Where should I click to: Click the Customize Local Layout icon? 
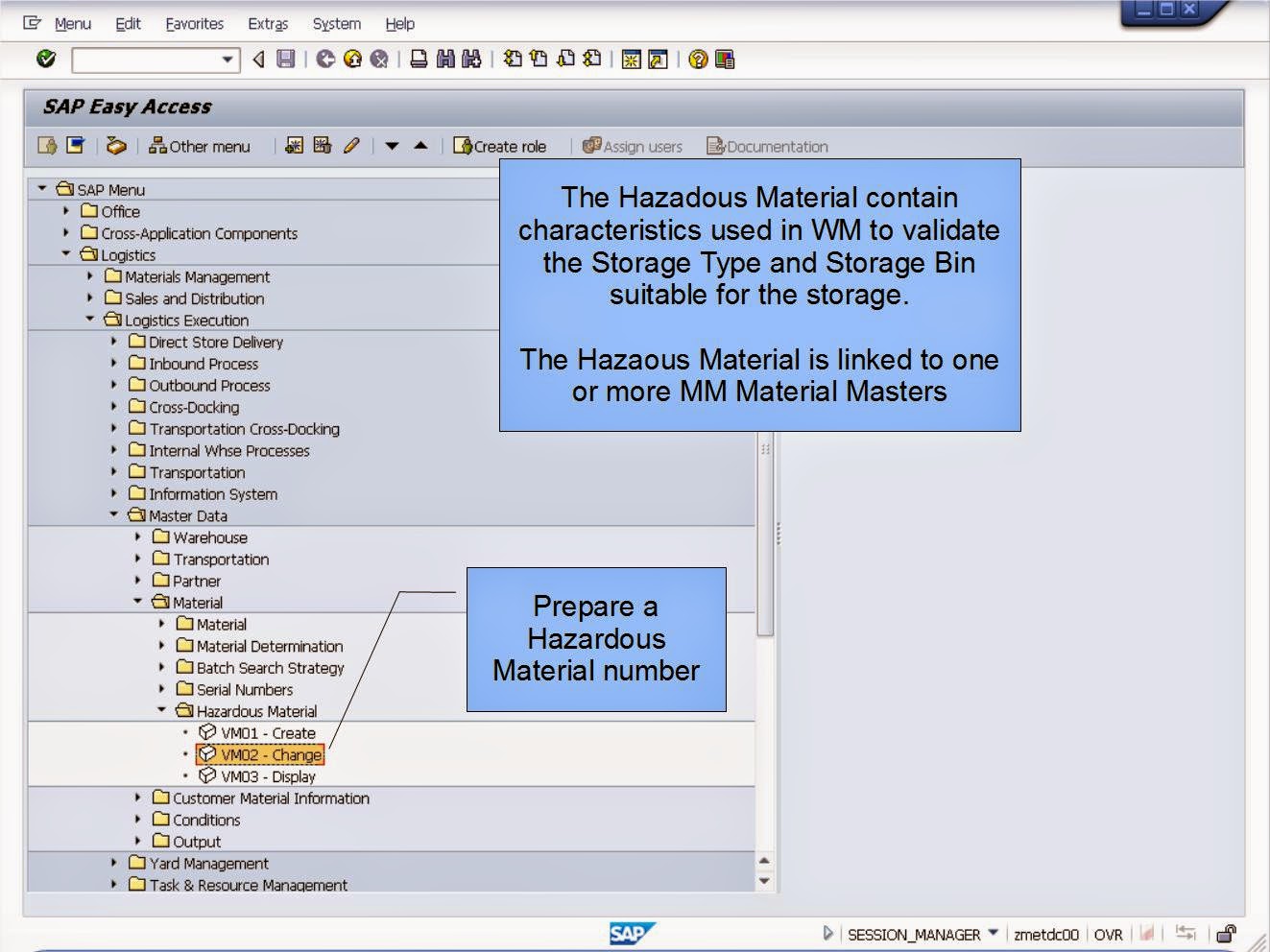tap(725, 59)
